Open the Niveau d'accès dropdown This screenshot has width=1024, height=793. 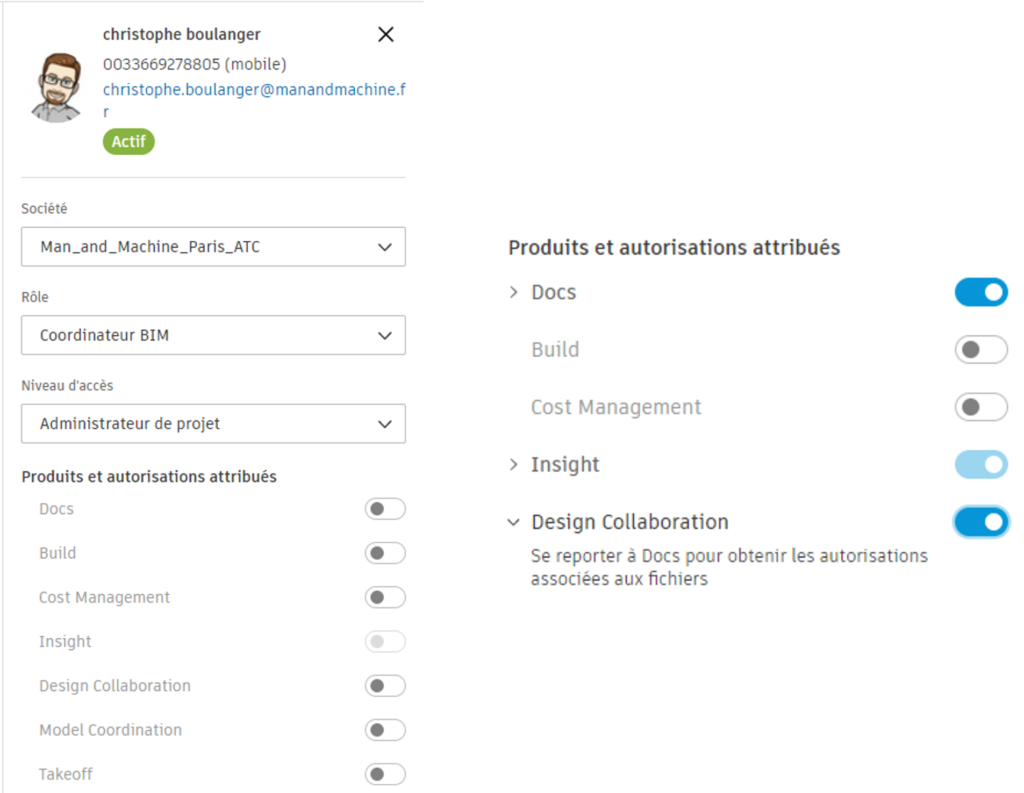[213, 423]
